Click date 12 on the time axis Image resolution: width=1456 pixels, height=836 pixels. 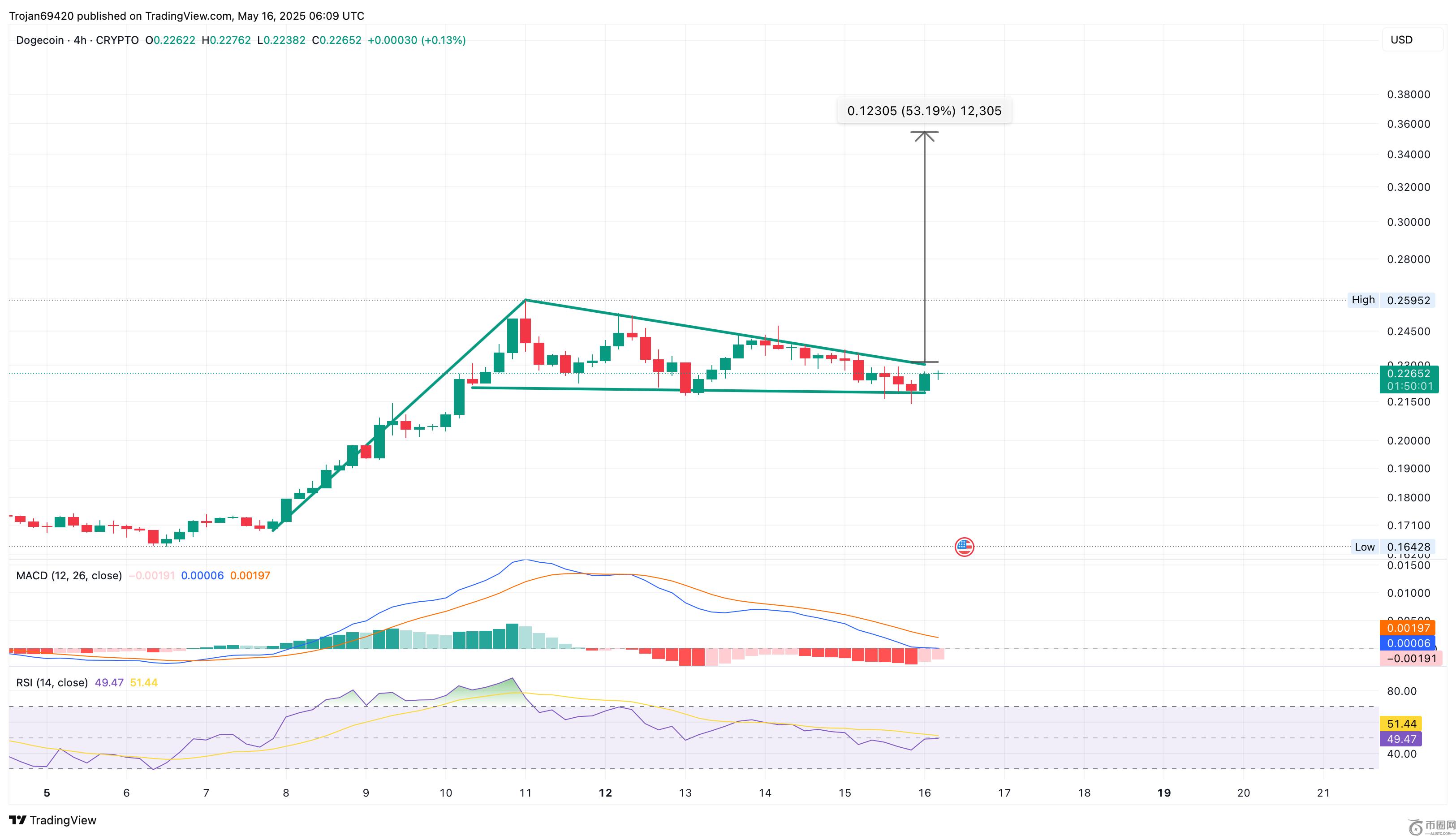pos(605,793)
